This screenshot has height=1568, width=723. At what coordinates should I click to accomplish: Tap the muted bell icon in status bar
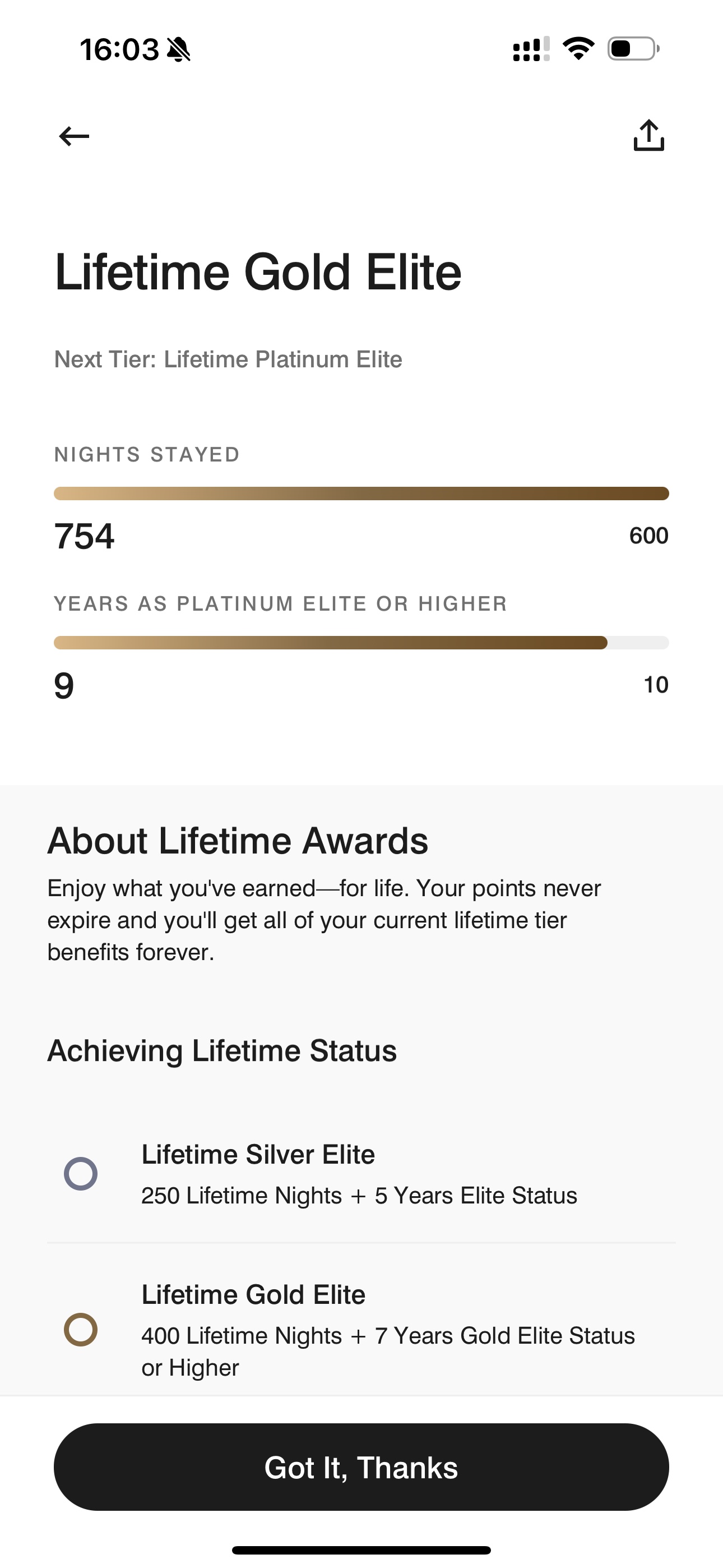tap(178, 49)
